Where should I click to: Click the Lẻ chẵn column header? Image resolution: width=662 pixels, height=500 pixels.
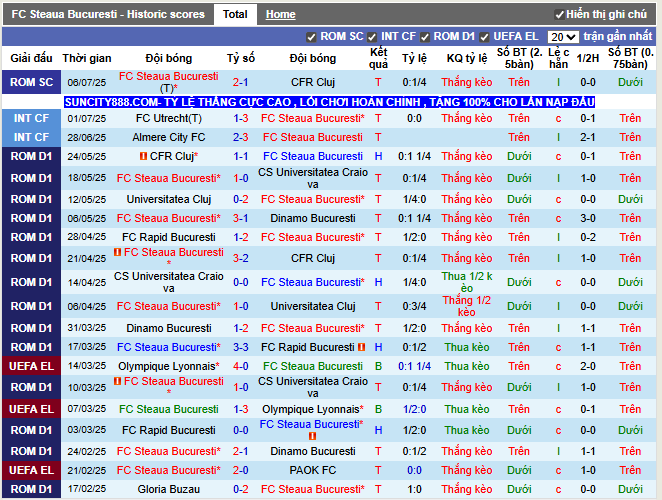click(x=559, y=58)
